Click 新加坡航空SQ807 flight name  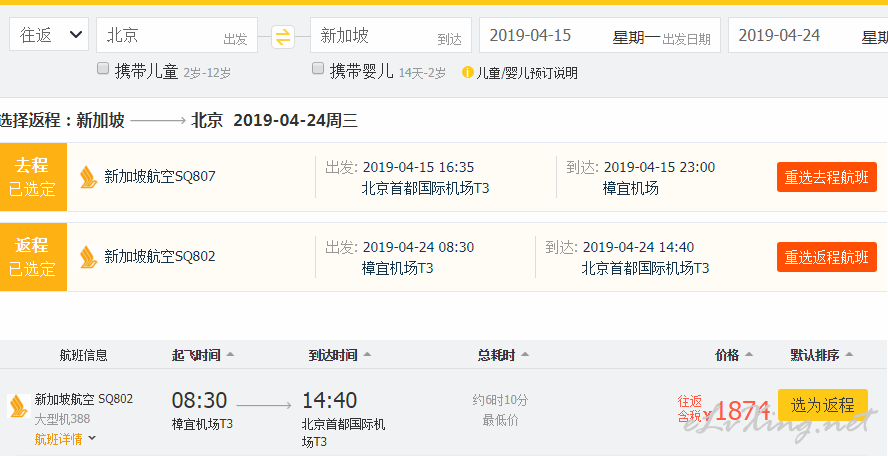pyautogui.click(x=160, y=176)
